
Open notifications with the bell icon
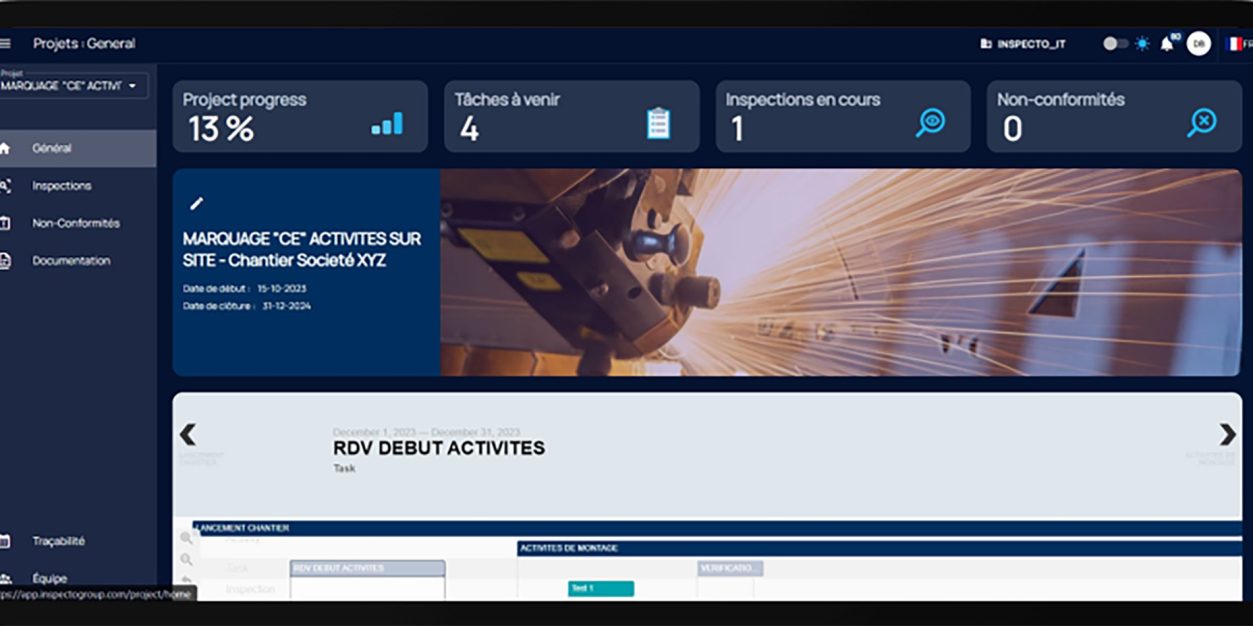1166,44
